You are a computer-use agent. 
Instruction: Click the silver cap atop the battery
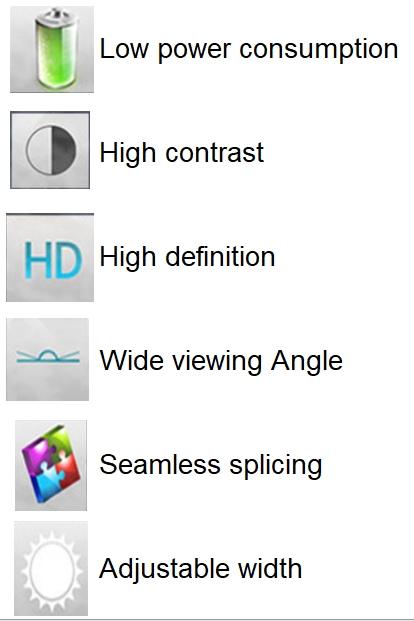(56, 15)
